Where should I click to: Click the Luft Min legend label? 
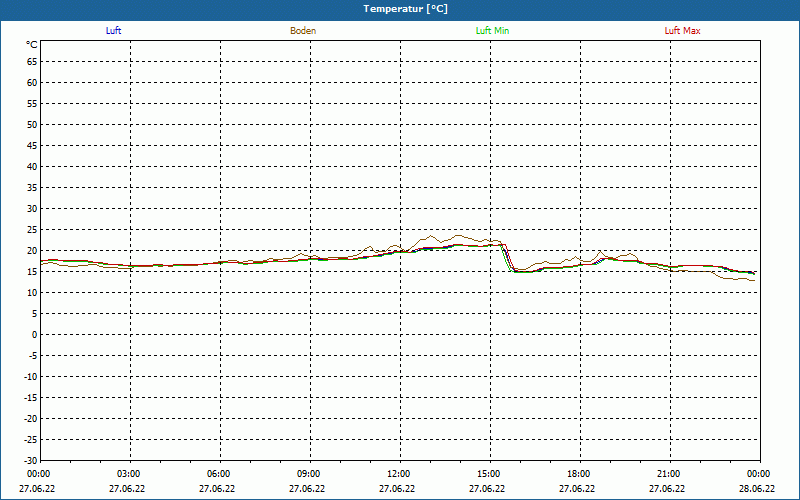click(x=492, y=31)
